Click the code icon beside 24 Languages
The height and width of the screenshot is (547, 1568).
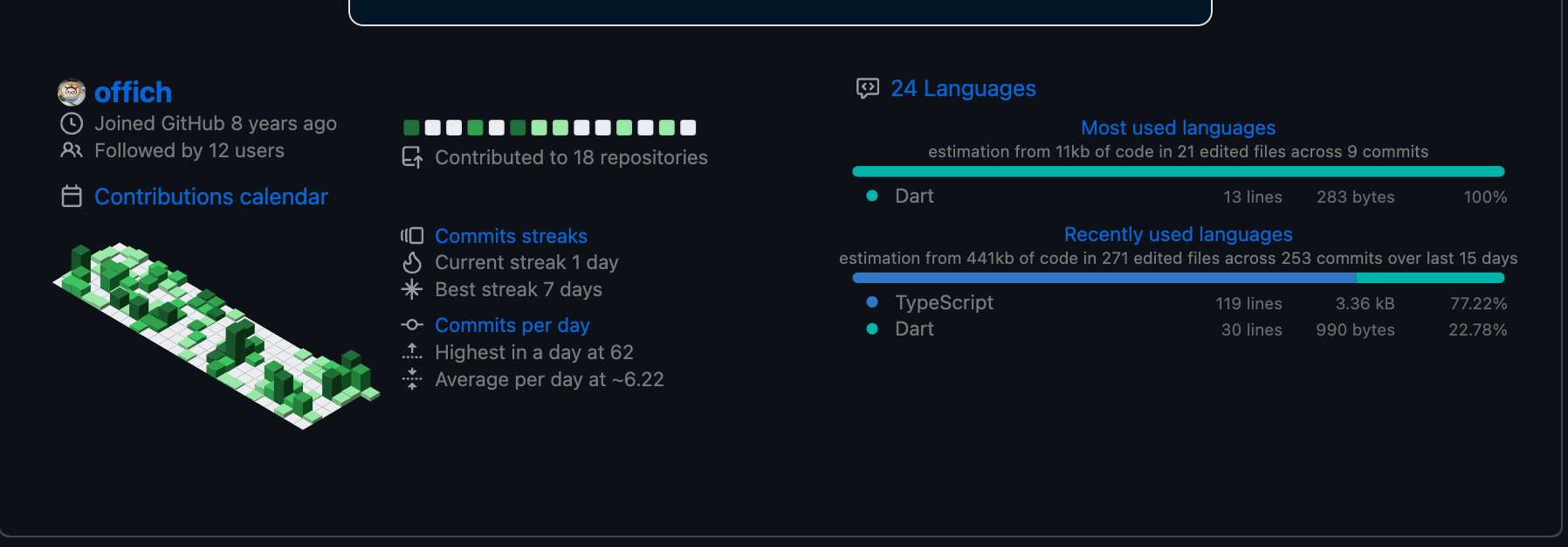[868, 88]
